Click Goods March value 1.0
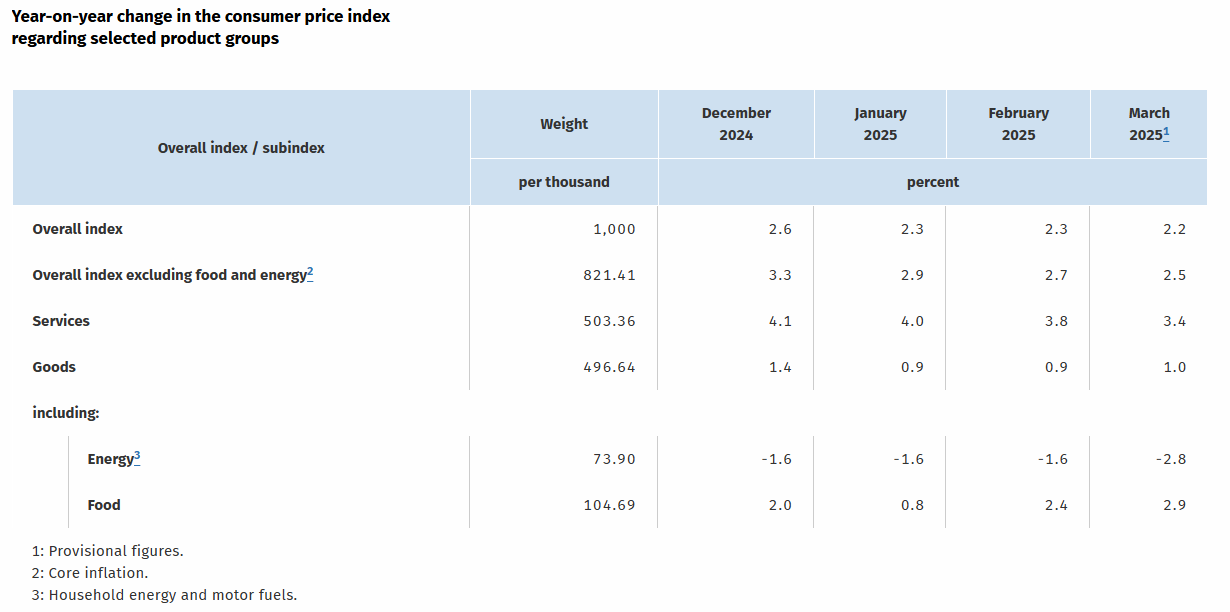This screenshot has width=1230, height=612. pos(1174,367)
